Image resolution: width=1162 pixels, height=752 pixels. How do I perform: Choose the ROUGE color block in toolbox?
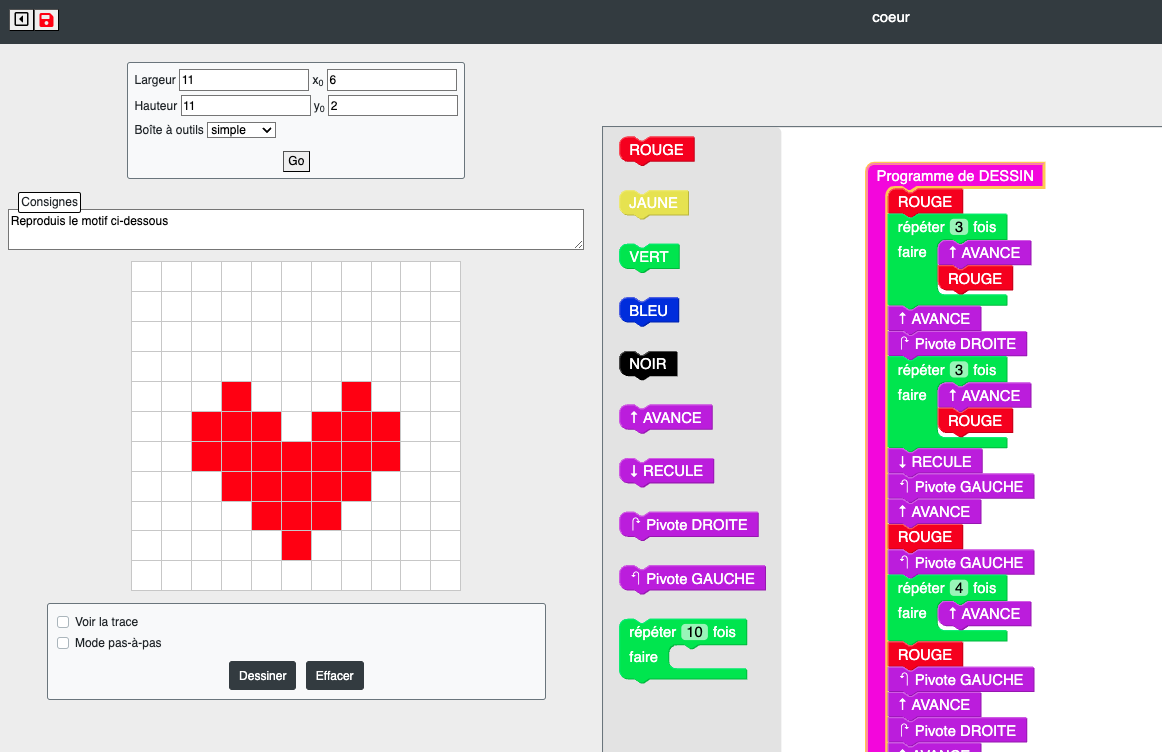coord(656,150)
